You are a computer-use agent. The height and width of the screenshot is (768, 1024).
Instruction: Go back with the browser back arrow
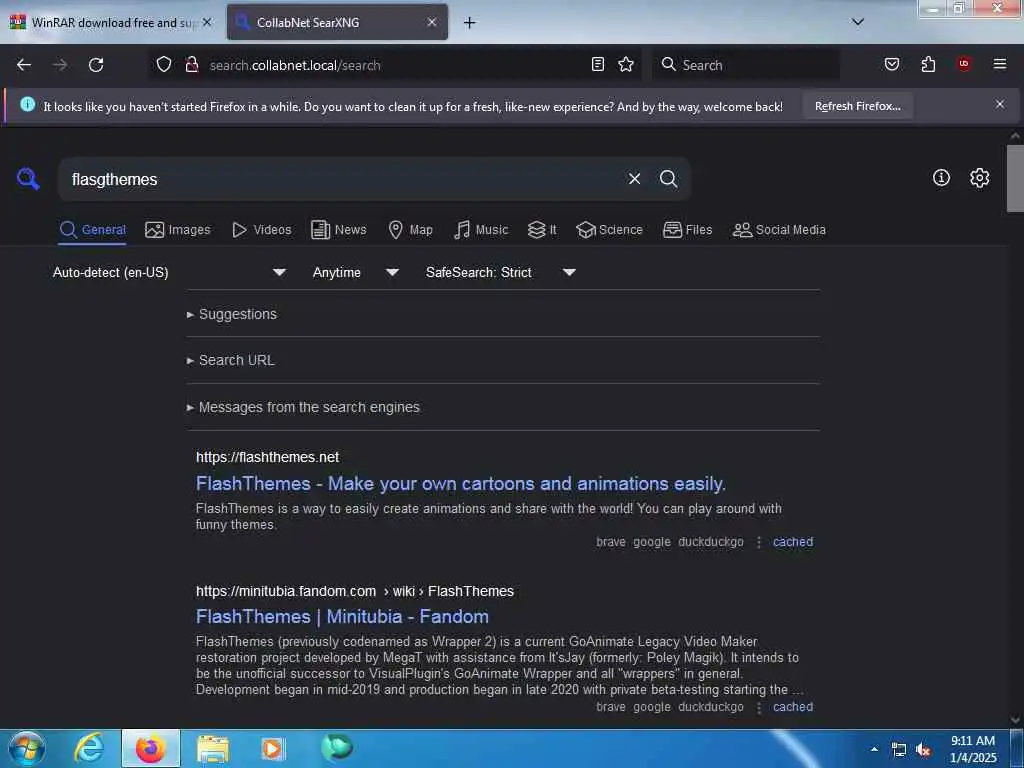click(24, 65)
